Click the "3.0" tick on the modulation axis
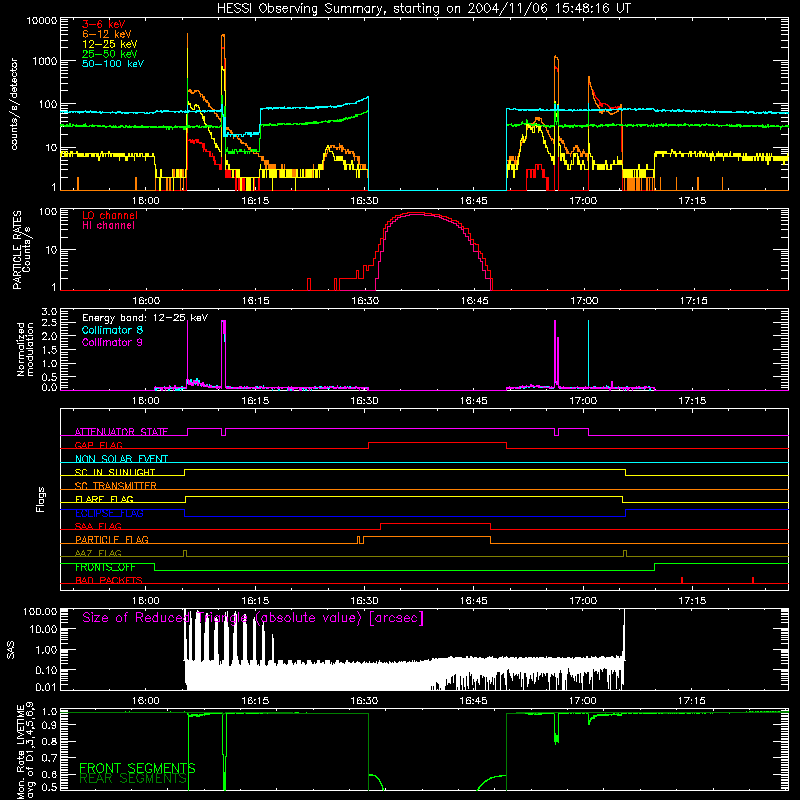The height and width of the screenshot is (800, 800). point(49,312)
